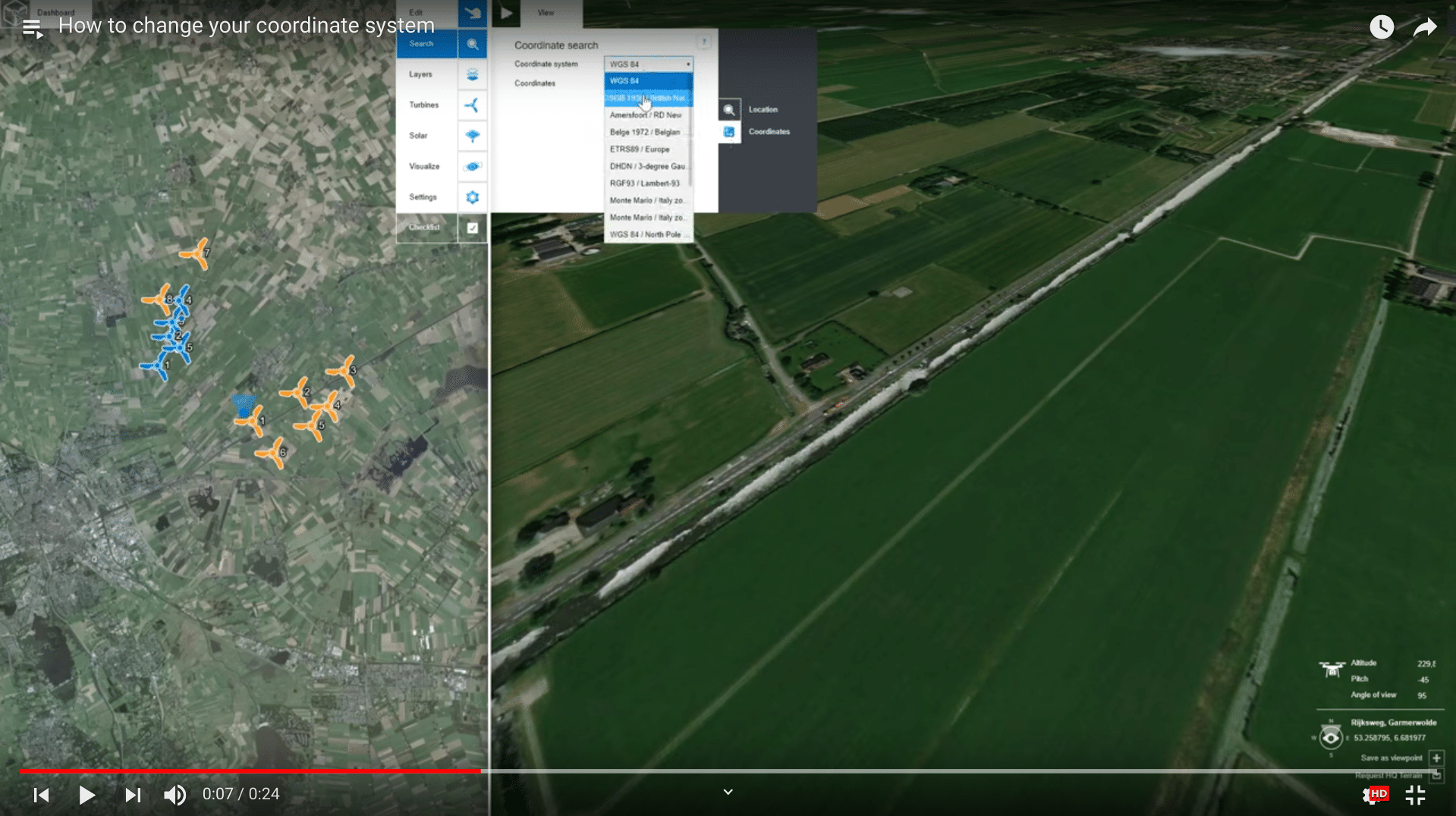
Task: Go to the previous video
Action: coord(41,794)
